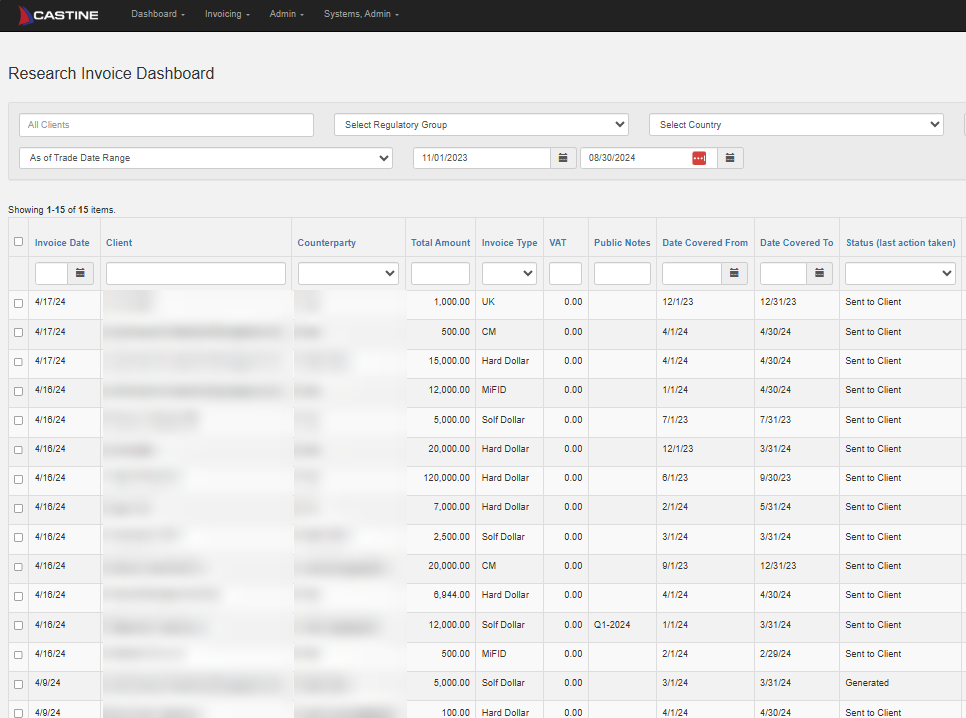The image size is (966, 718).
Task: Click the red password-manager icon in the end date field
Action: [x=699, y=158]
